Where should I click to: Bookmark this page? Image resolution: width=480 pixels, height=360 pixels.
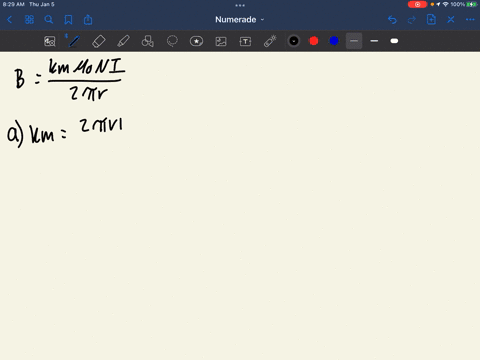pyautogui.click(x=68, y=20)
